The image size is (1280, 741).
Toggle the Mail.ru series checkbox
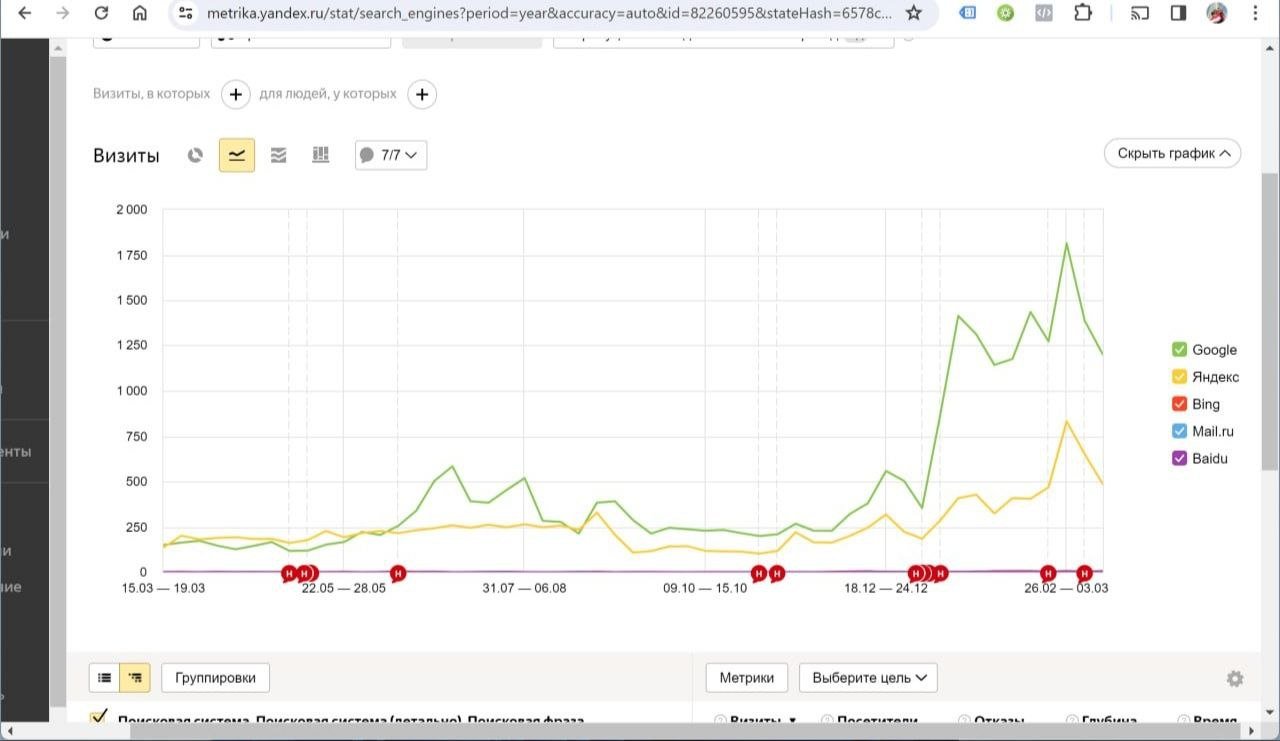pos(1180,431)
